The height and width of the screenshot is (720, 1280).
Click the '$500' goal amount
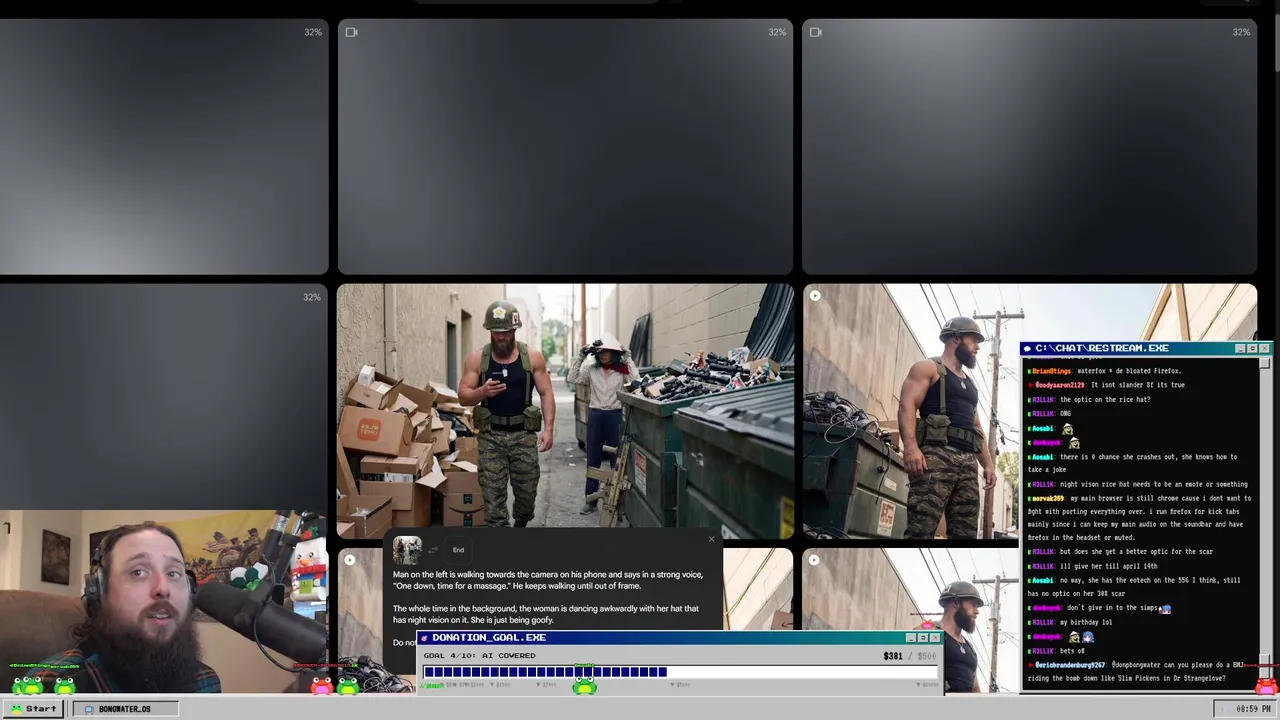point(927,656)
